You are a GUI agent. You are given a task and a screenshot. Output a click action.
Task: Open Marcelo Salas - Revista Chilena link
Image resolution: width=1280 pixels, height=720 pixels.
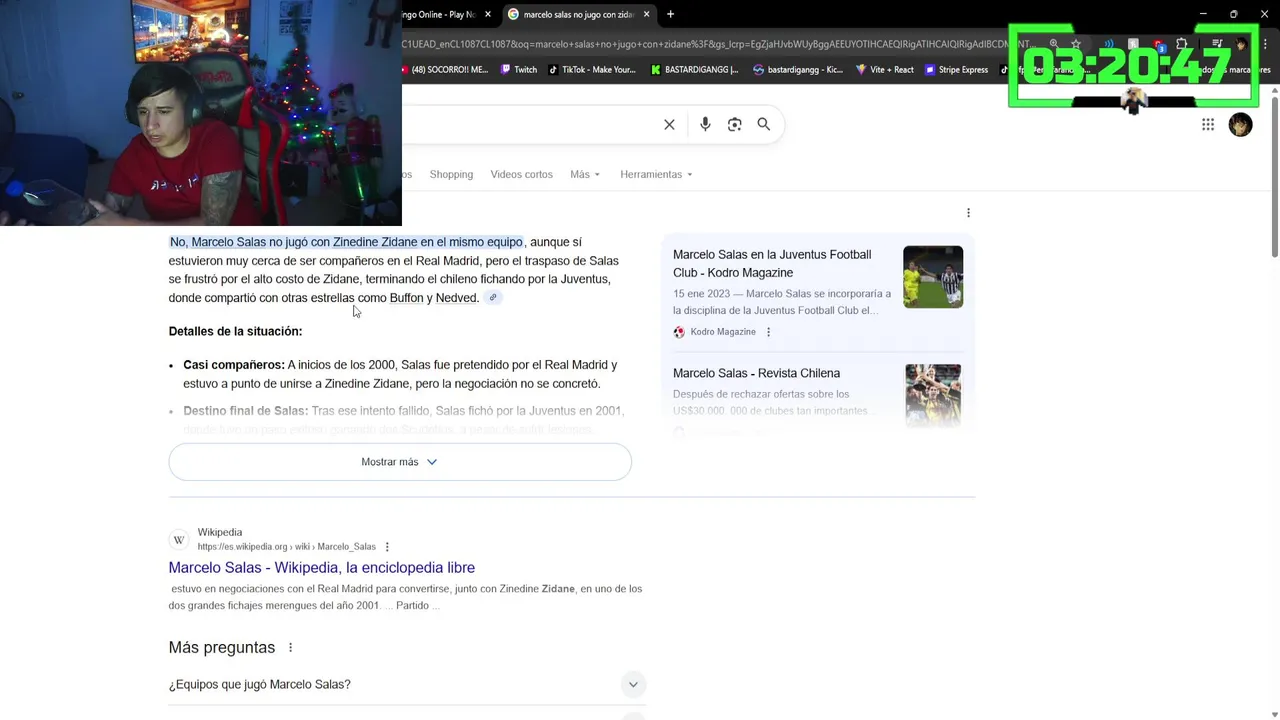(756, 373)
